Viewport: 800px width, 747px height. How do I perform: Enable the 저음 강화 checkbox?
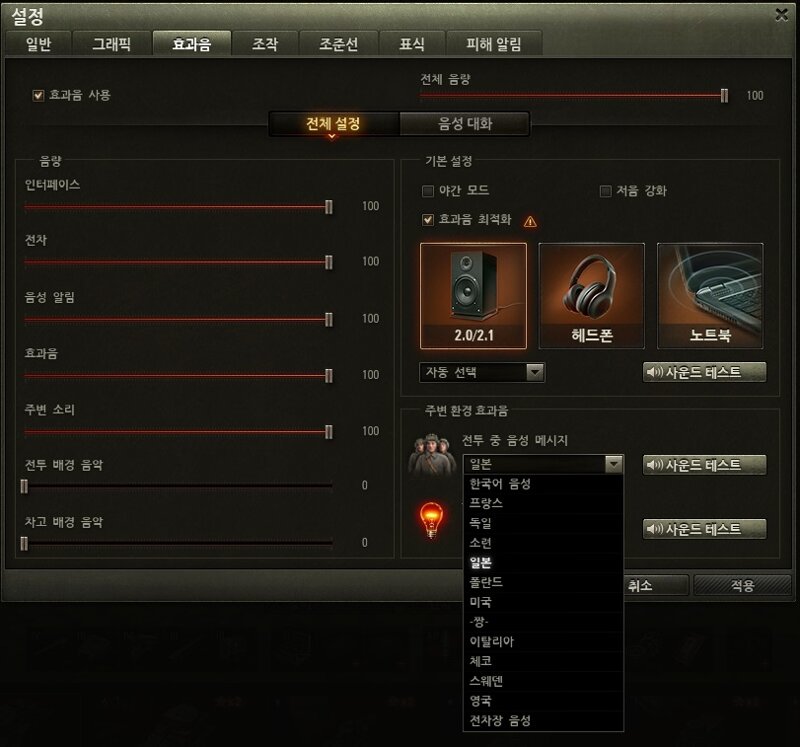click(605, 191)
